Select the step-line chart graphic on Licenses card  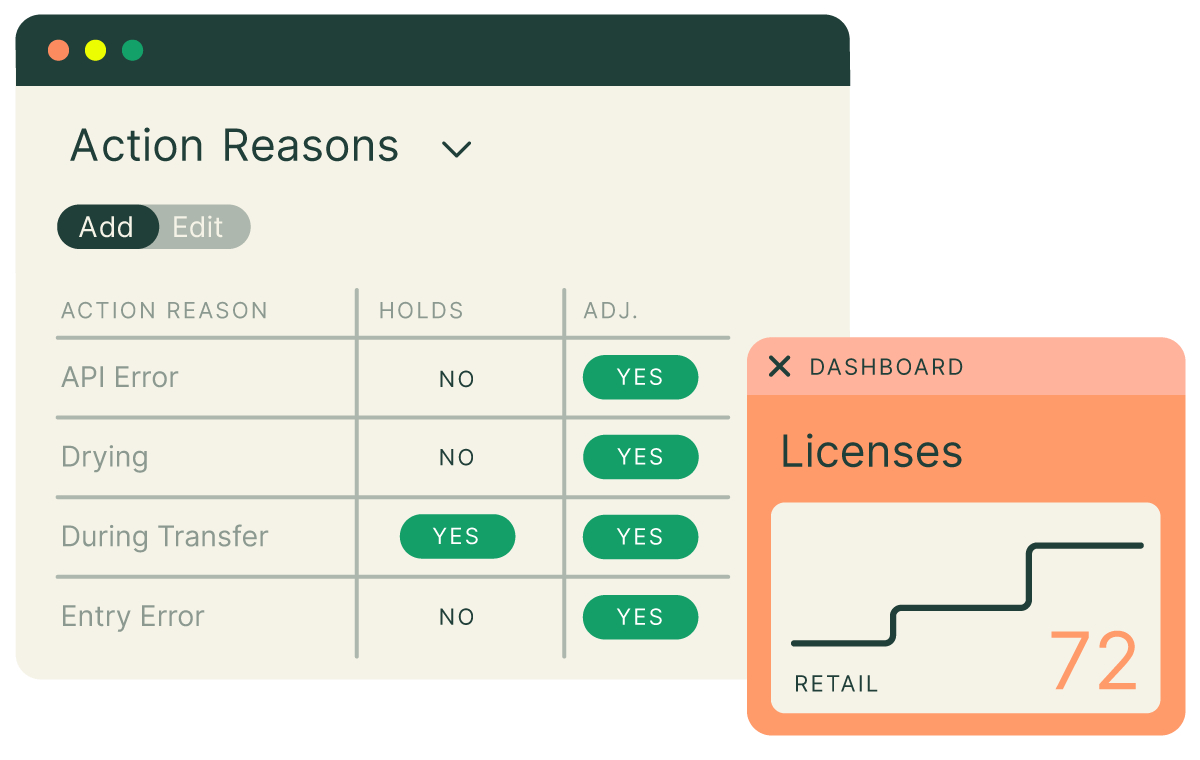(965, 595)
